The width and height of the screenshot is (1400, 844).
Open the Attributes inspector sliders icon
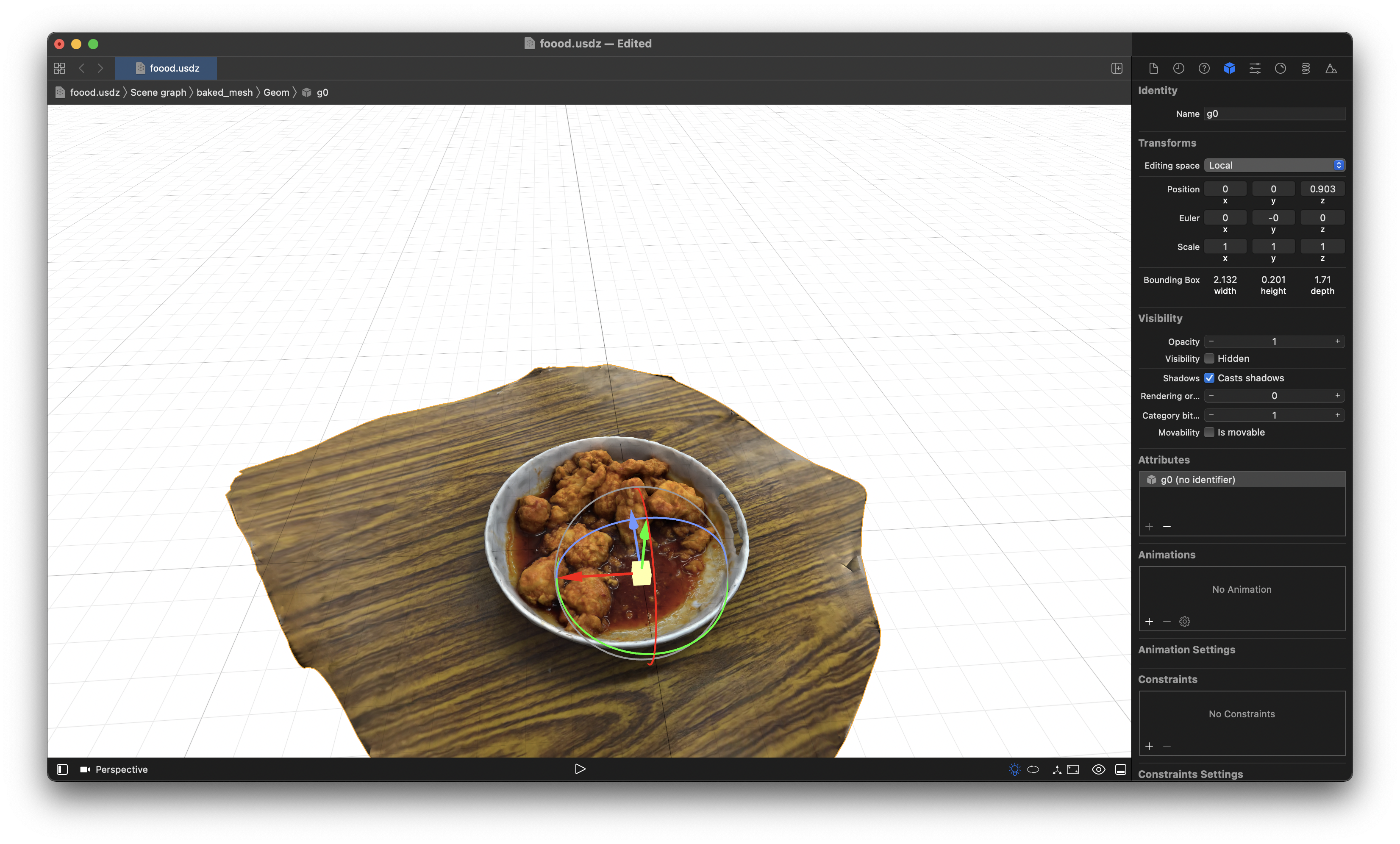1255,68
